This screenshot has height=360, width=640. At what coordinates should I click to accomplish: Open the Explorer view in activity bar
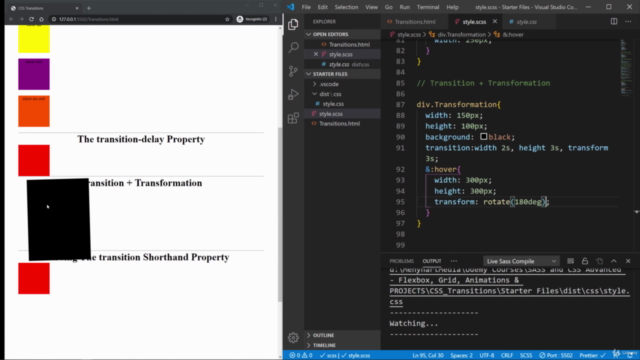293,24
